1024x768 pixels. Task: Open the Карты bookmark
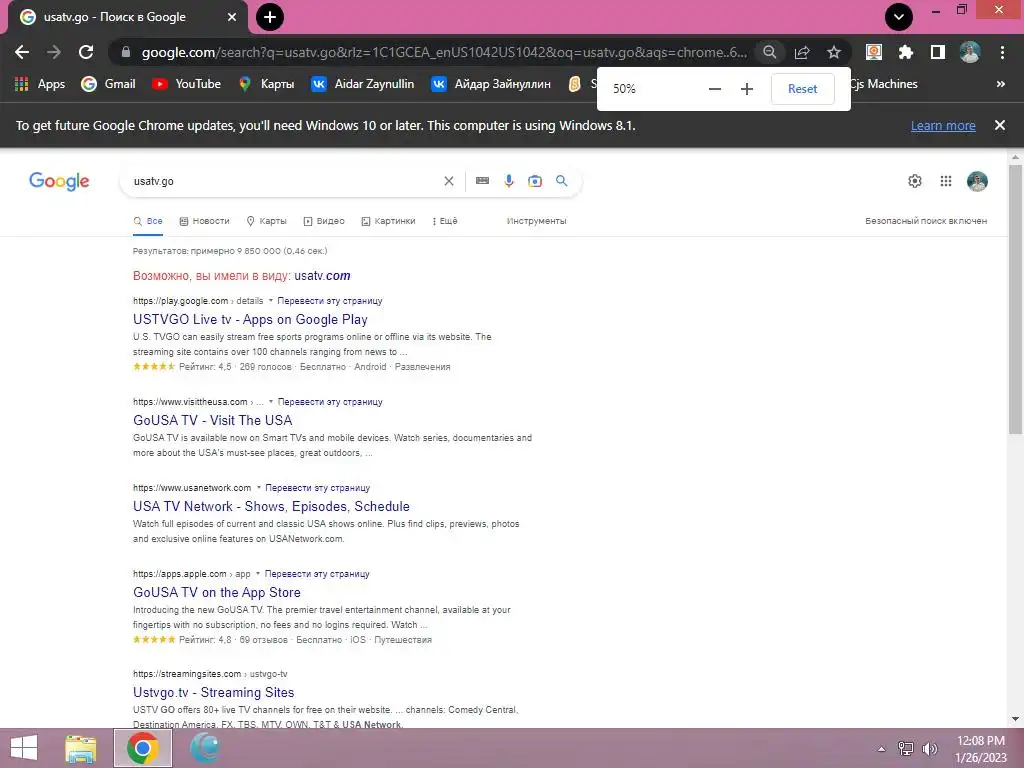pos(266,84)
